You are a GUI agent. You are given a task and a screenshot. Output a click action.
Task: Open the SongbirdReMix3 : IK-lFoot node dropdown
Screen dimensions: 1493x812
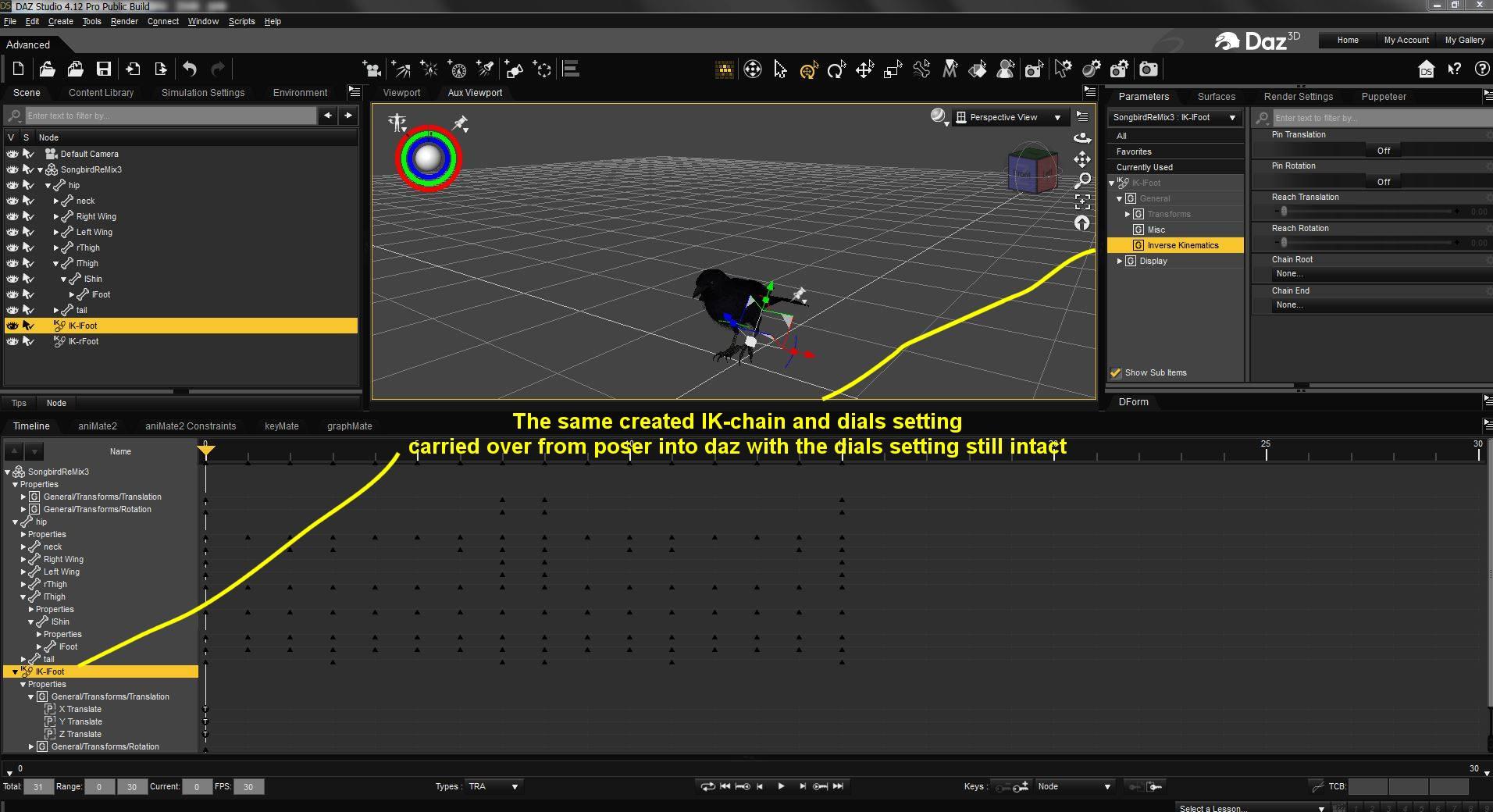point(1175,117)
